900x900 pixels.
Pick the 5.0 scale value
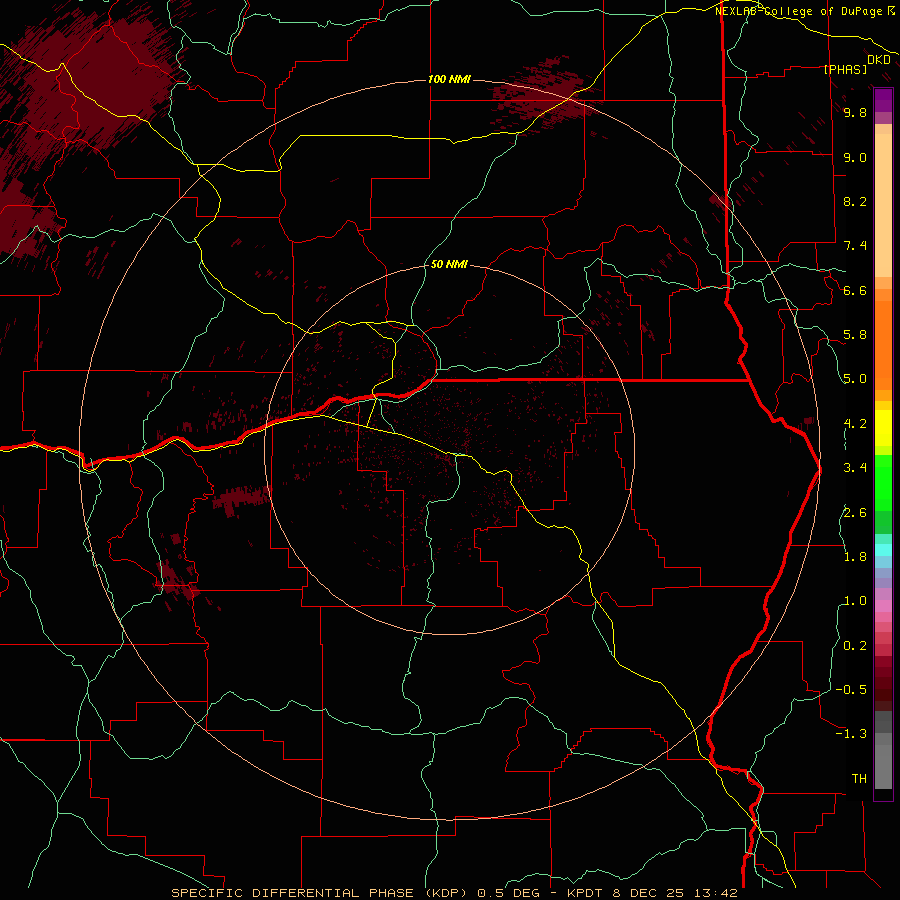click(855, 379)
